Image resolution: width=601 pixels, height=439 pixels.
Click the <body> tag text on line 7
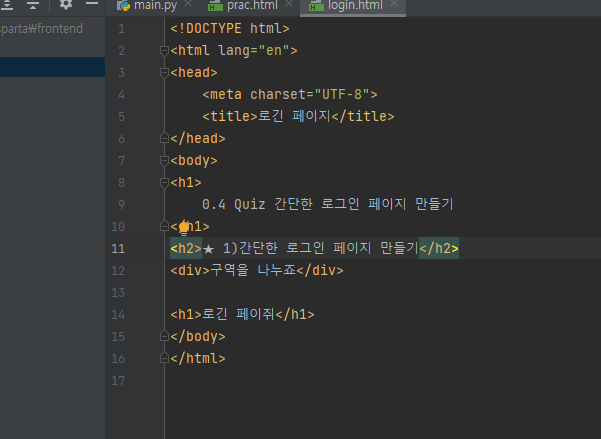click(x=194, y=161)
